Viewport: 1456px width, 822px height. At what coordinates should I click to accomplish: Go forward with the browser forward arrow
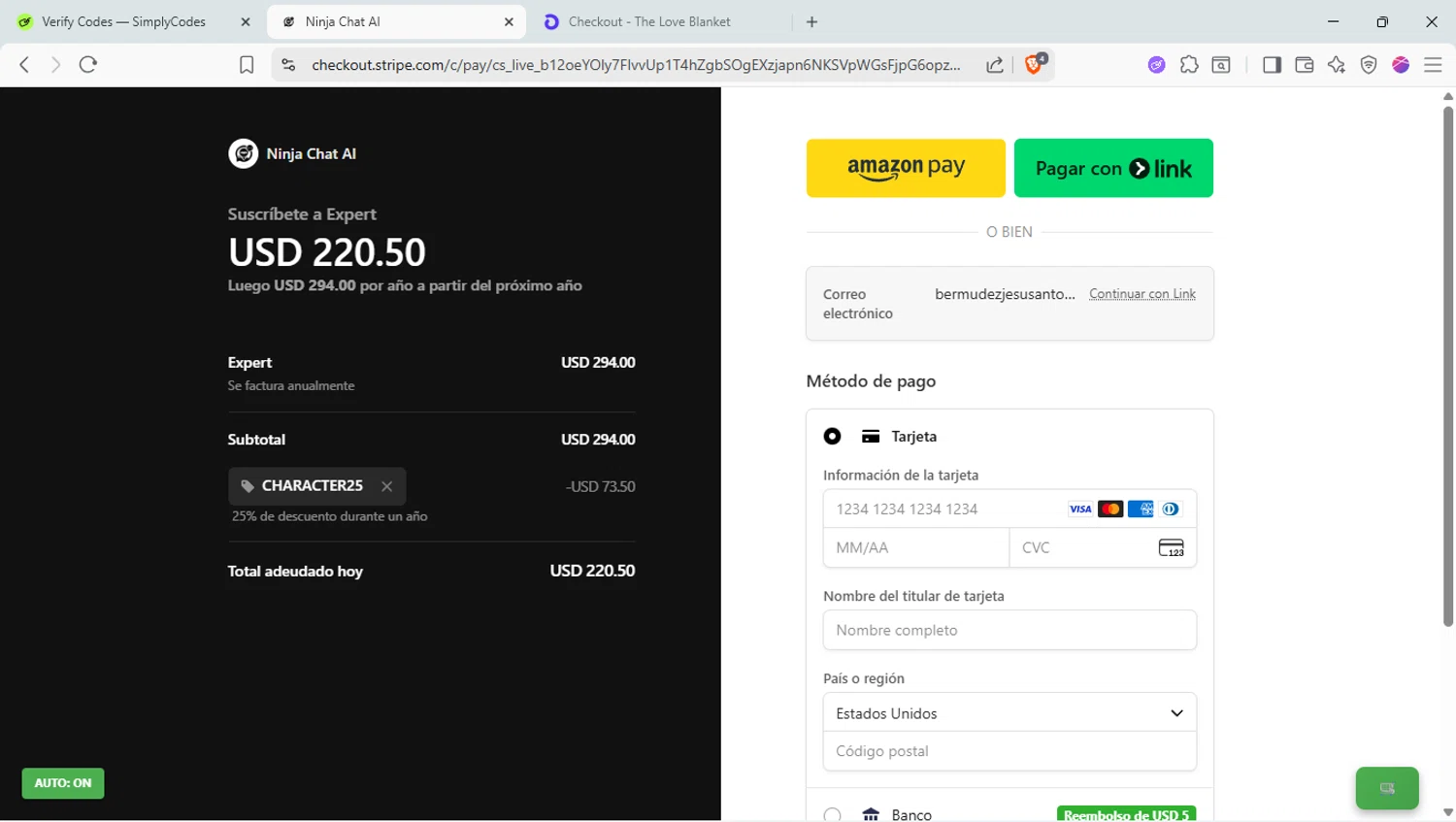point(55,65)
